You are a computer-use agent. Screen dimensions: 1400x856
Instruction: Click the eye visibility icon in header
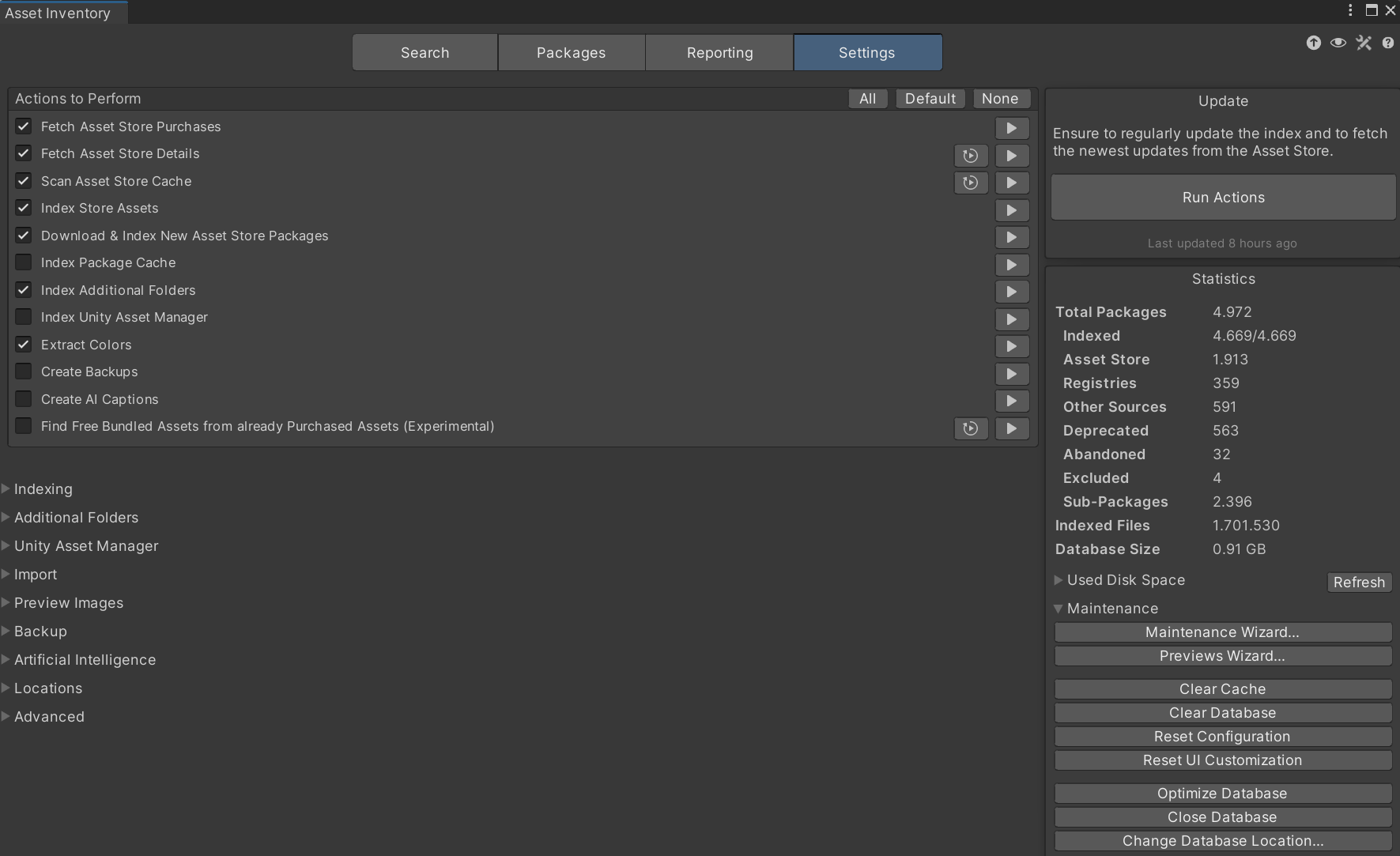click(1338, 43)
